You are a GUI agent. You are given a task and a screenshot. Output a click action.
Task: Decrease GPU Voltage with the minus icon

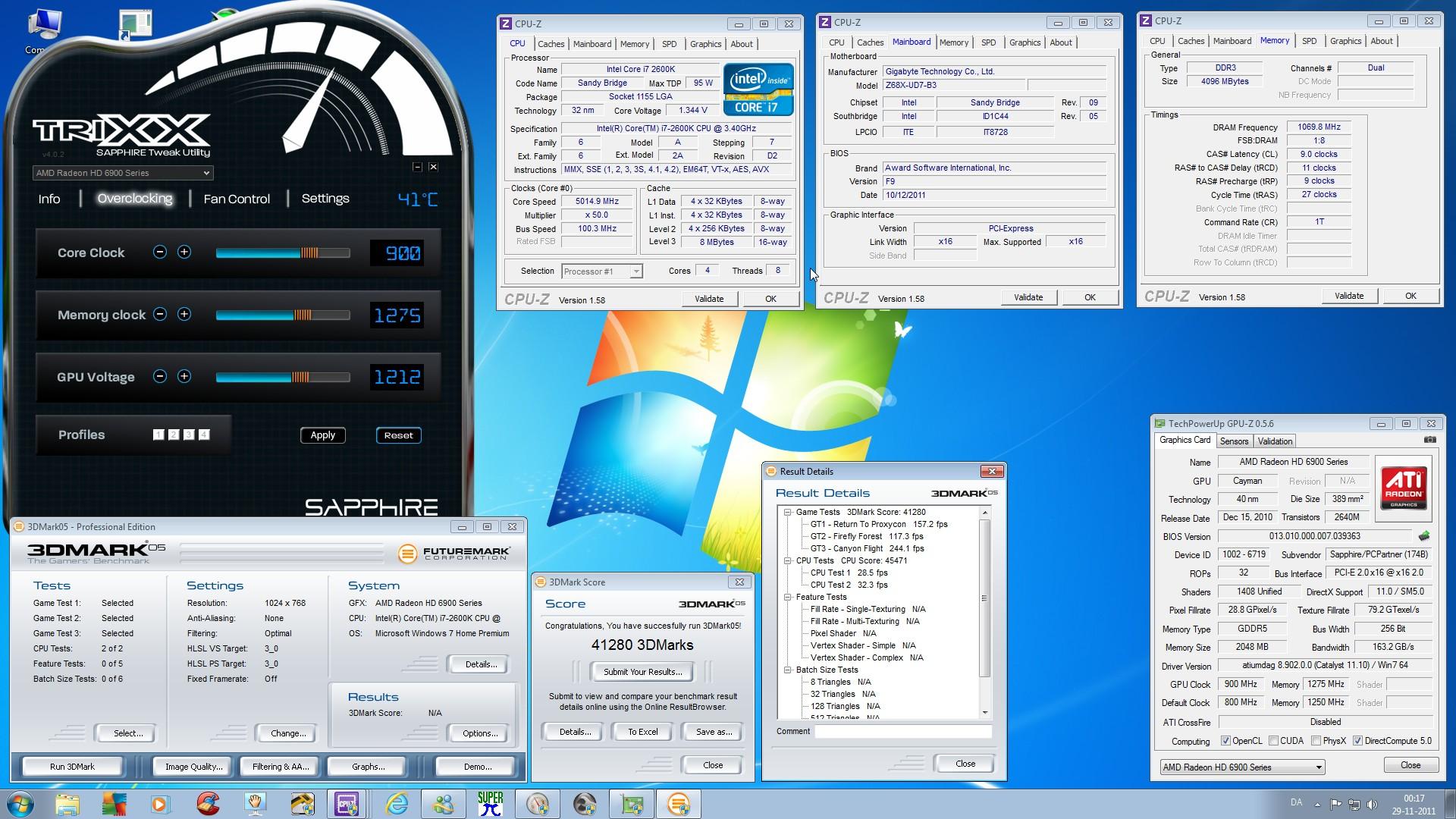(160, 377)
